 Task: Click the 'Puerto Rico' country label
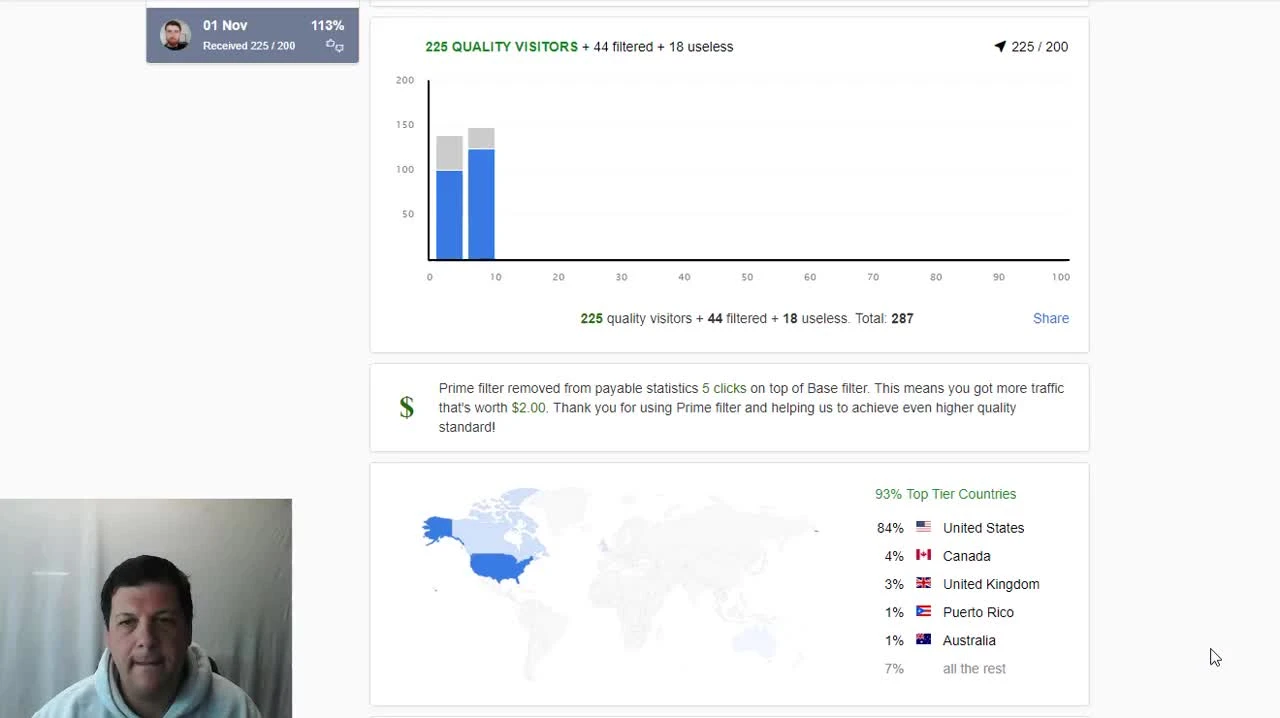click(x=978, y=612)
